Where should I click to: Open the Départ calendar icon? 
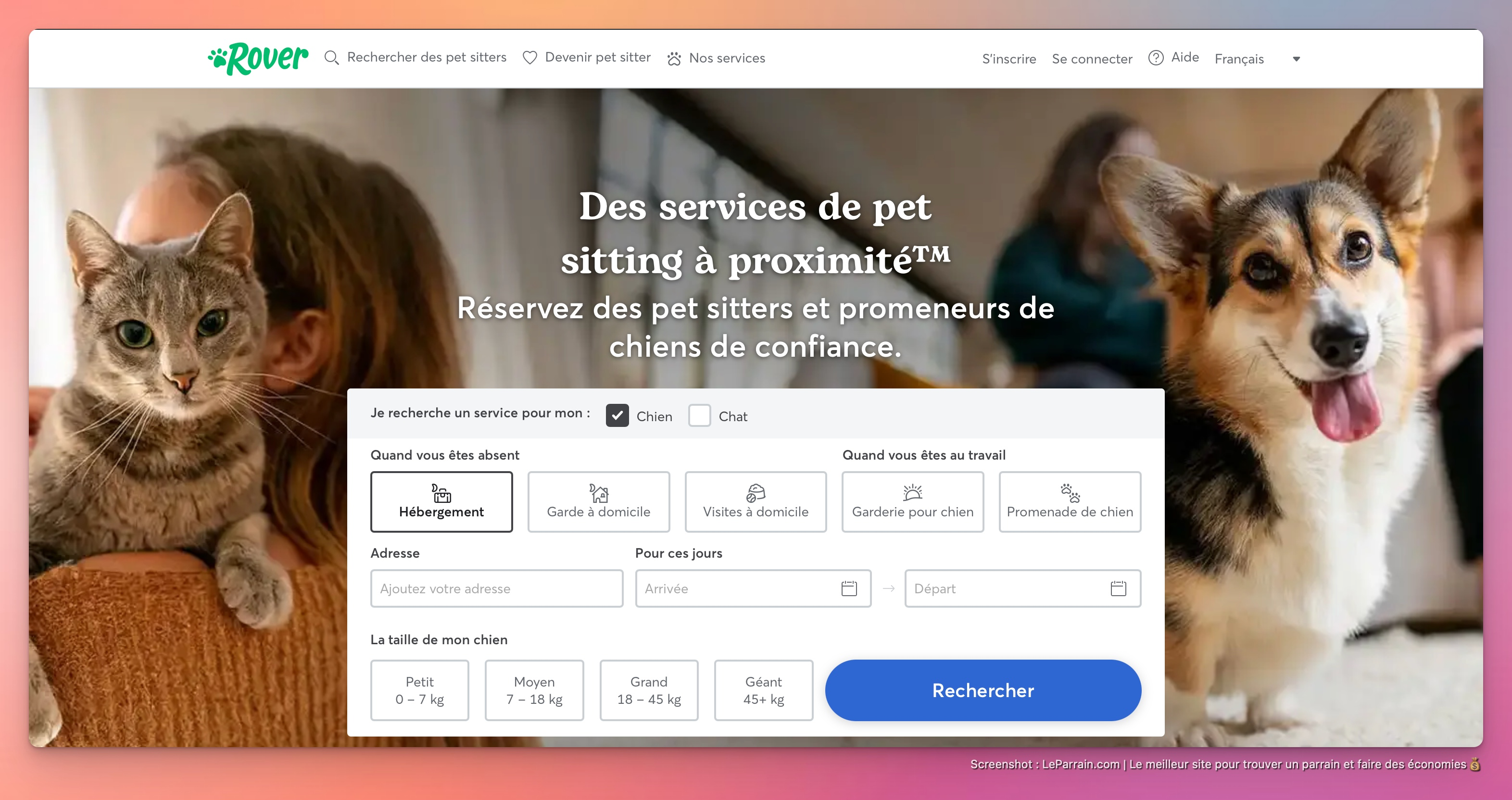pyautogui.click(x=1118, y=588)
